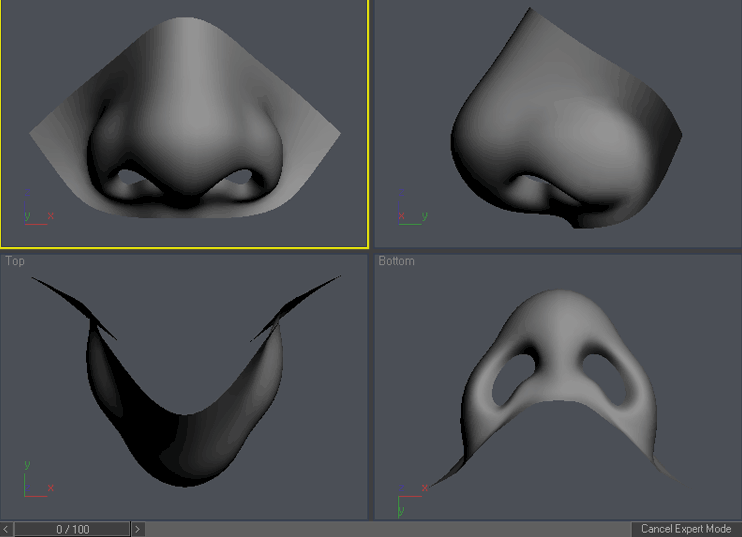Open the Top viewport label menu

(x=15, y=261)
